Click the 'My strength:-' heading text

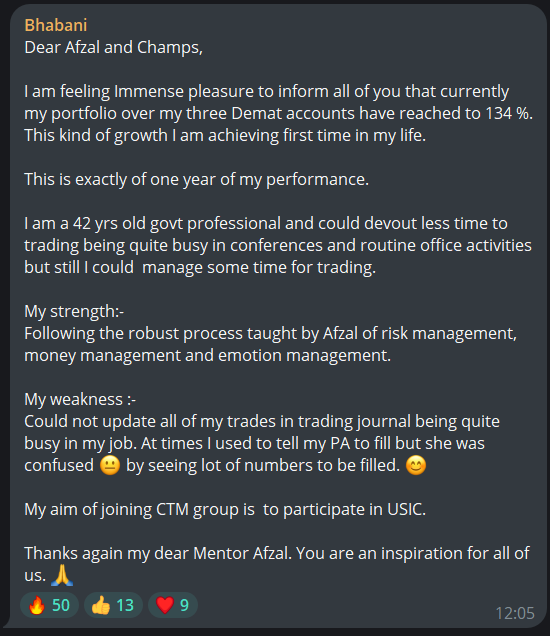click(x=74, y=312)
